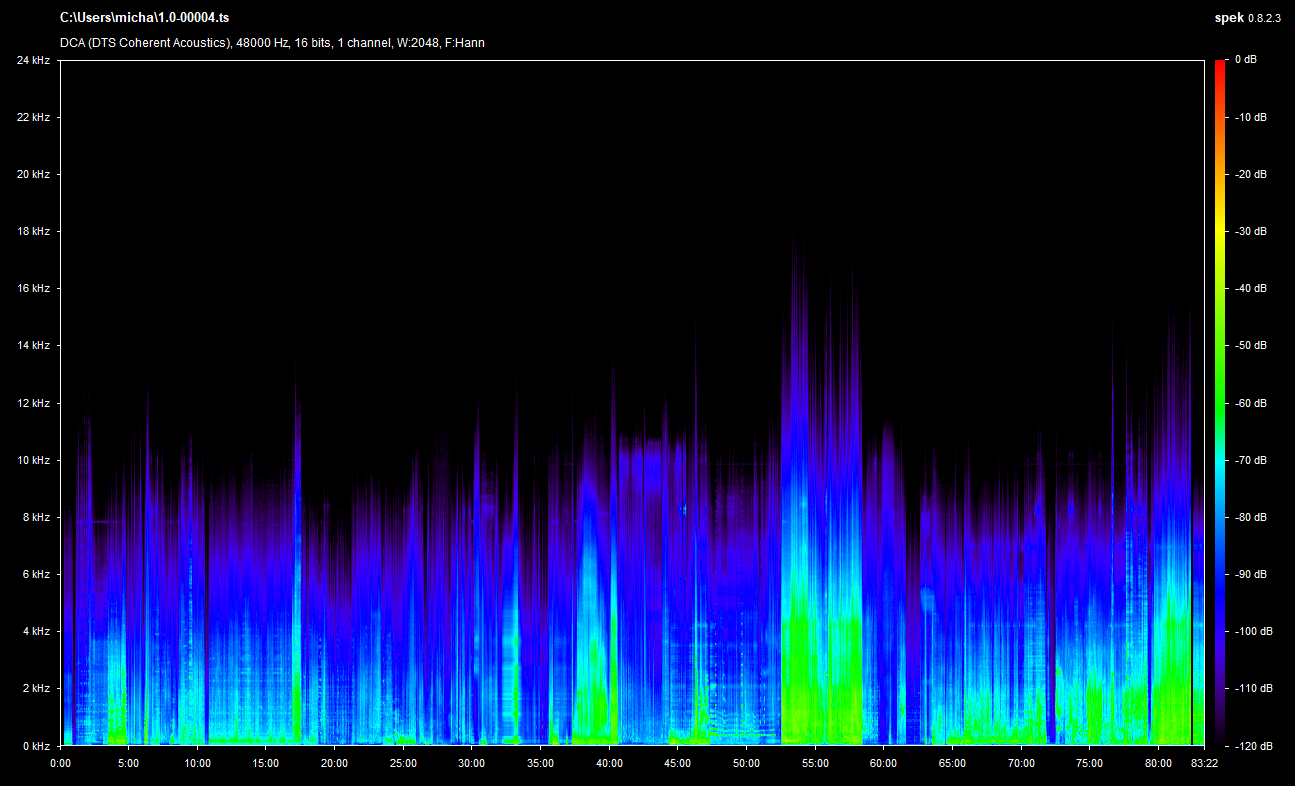Click the -30 dB scale label
The image size is (1295, 786).
[1250, 231]
